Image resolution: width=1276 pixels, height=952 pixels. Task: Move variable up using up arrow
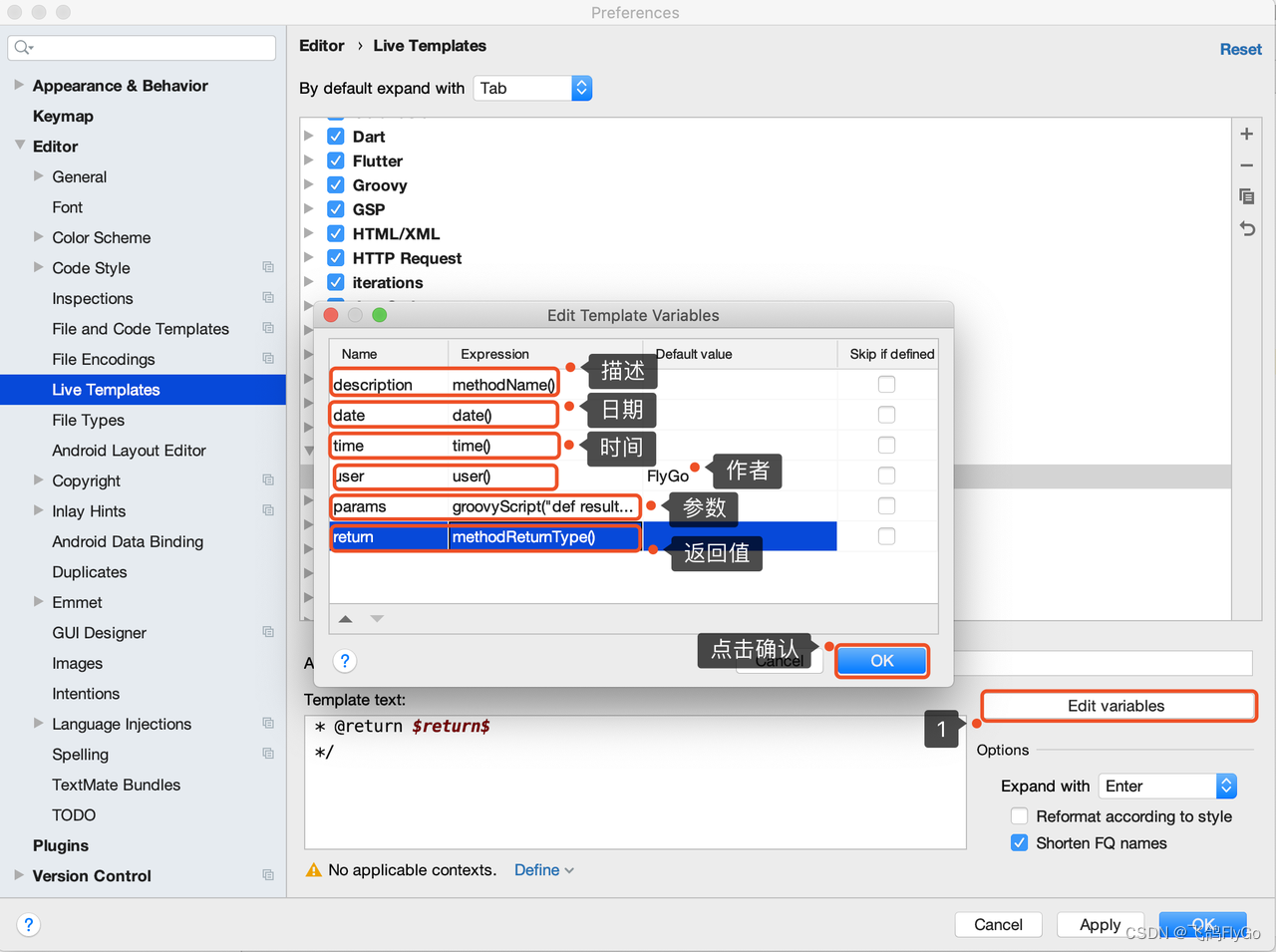click(345, 619)
